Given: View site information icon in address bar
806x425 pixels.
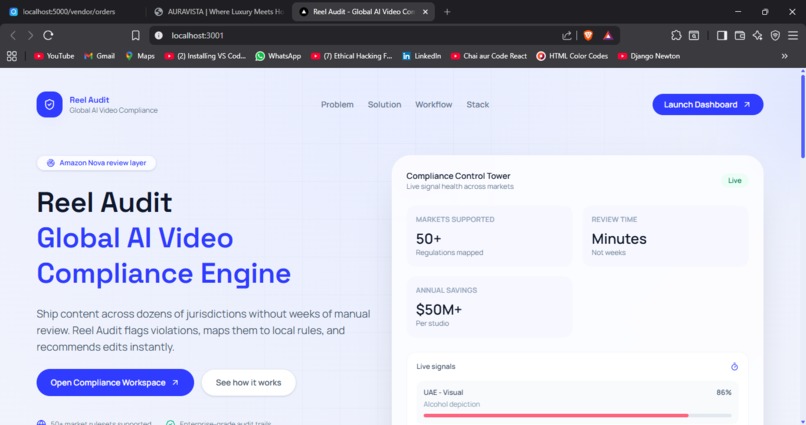Looking at the screenshot, I should (x=159, y=35).
